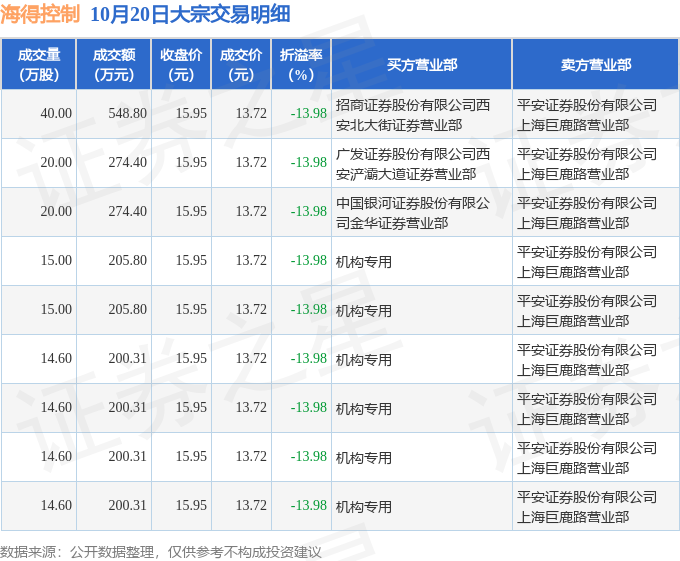Image resolution: width=680 pixels, height=561 pixels.
Task: Click the first row's -13.98 discount rate
Action: pyautogui.click(x=308, y=114)
